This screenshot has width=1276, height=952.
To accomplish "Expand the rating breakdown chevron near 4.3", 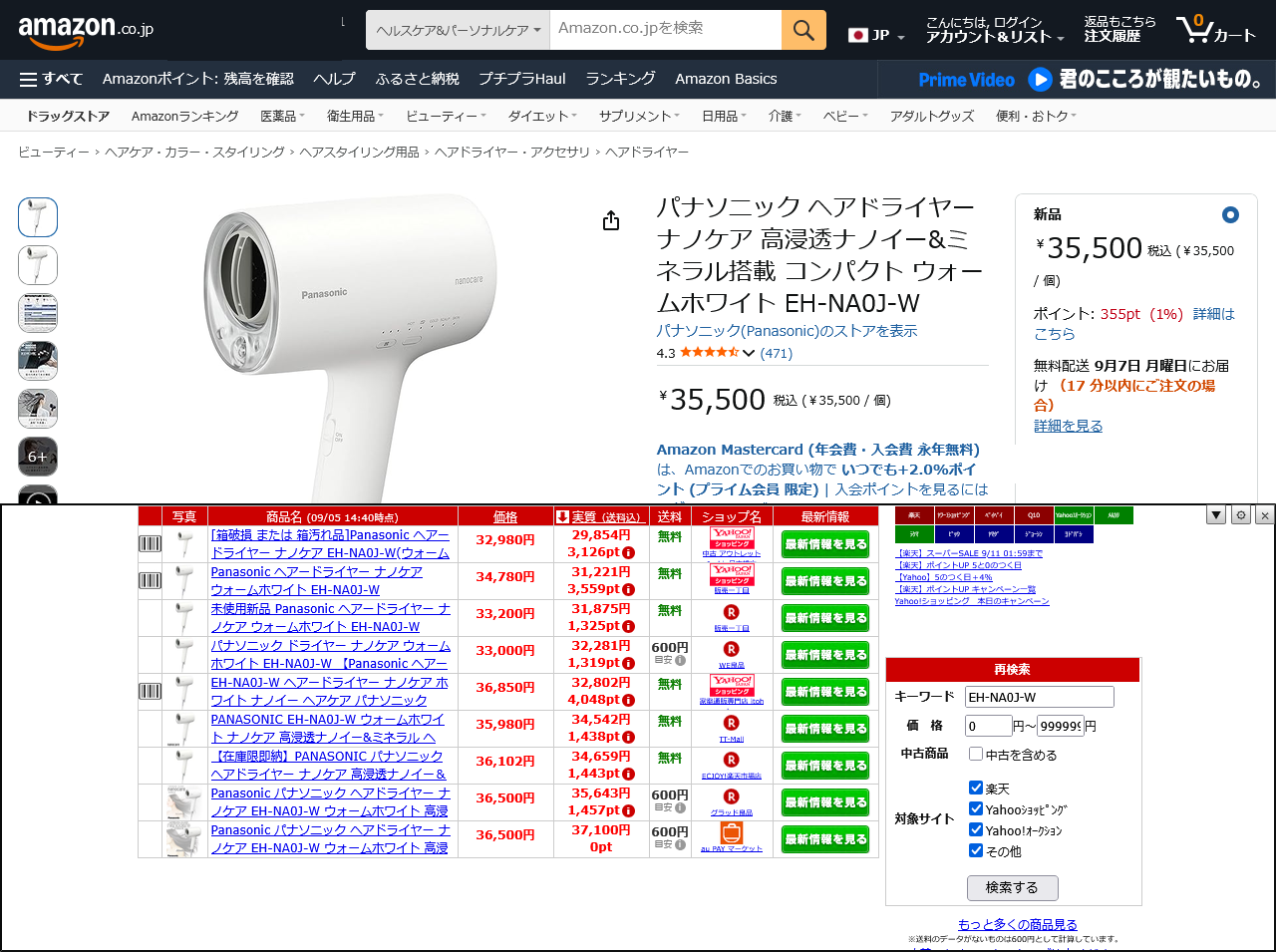I will coord(748,353).
